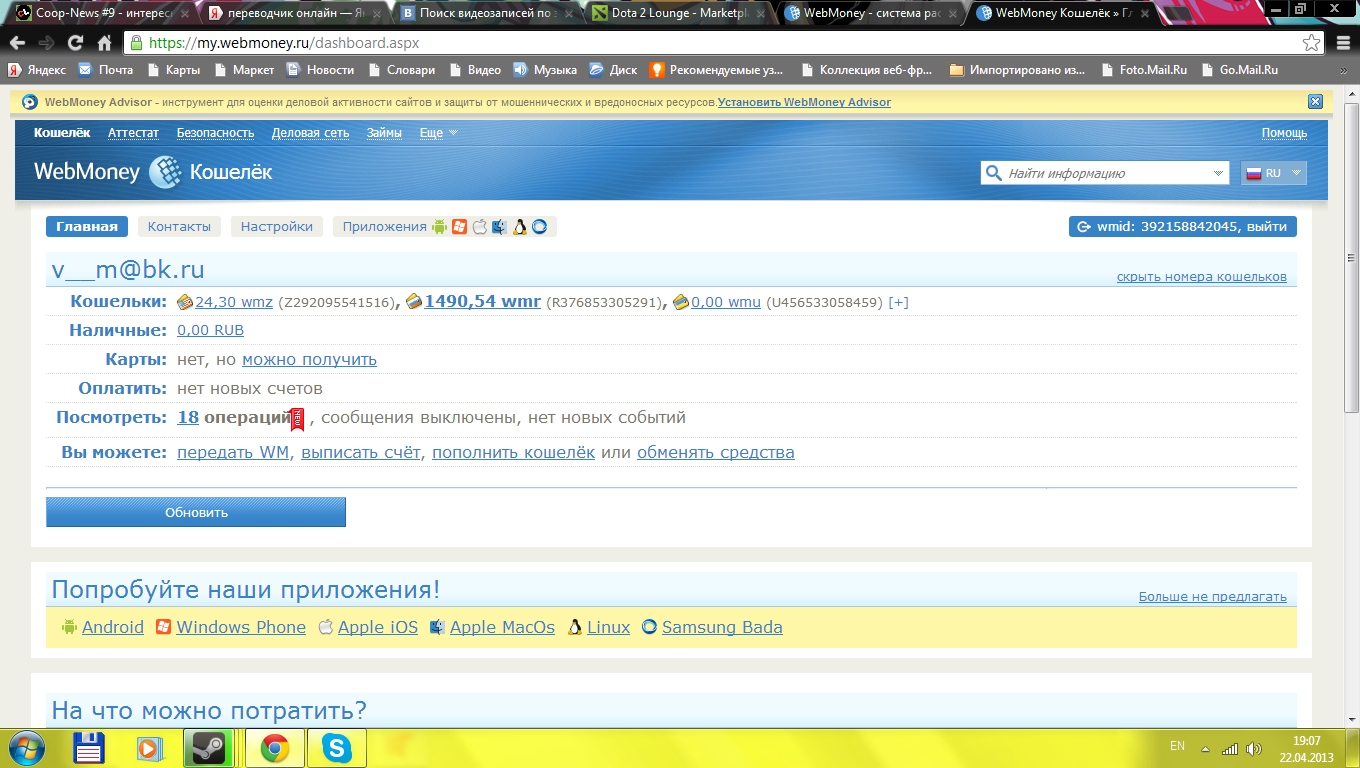Switch to the Настройки tab
This screenshot has width=1360, height=768.
pos(277,227)
